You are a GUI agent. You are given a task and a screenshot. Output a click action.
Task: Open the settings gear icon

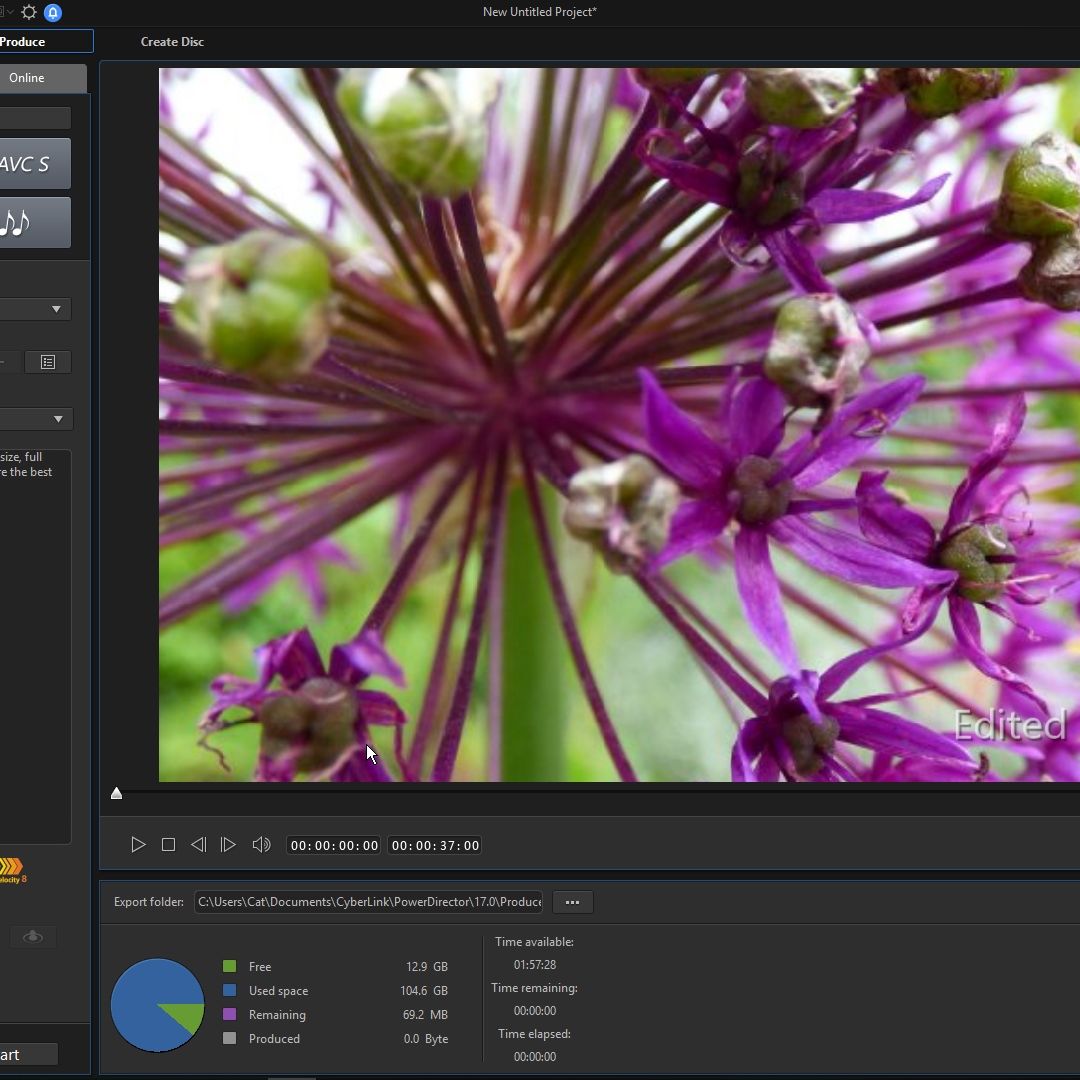coord(29,12)
